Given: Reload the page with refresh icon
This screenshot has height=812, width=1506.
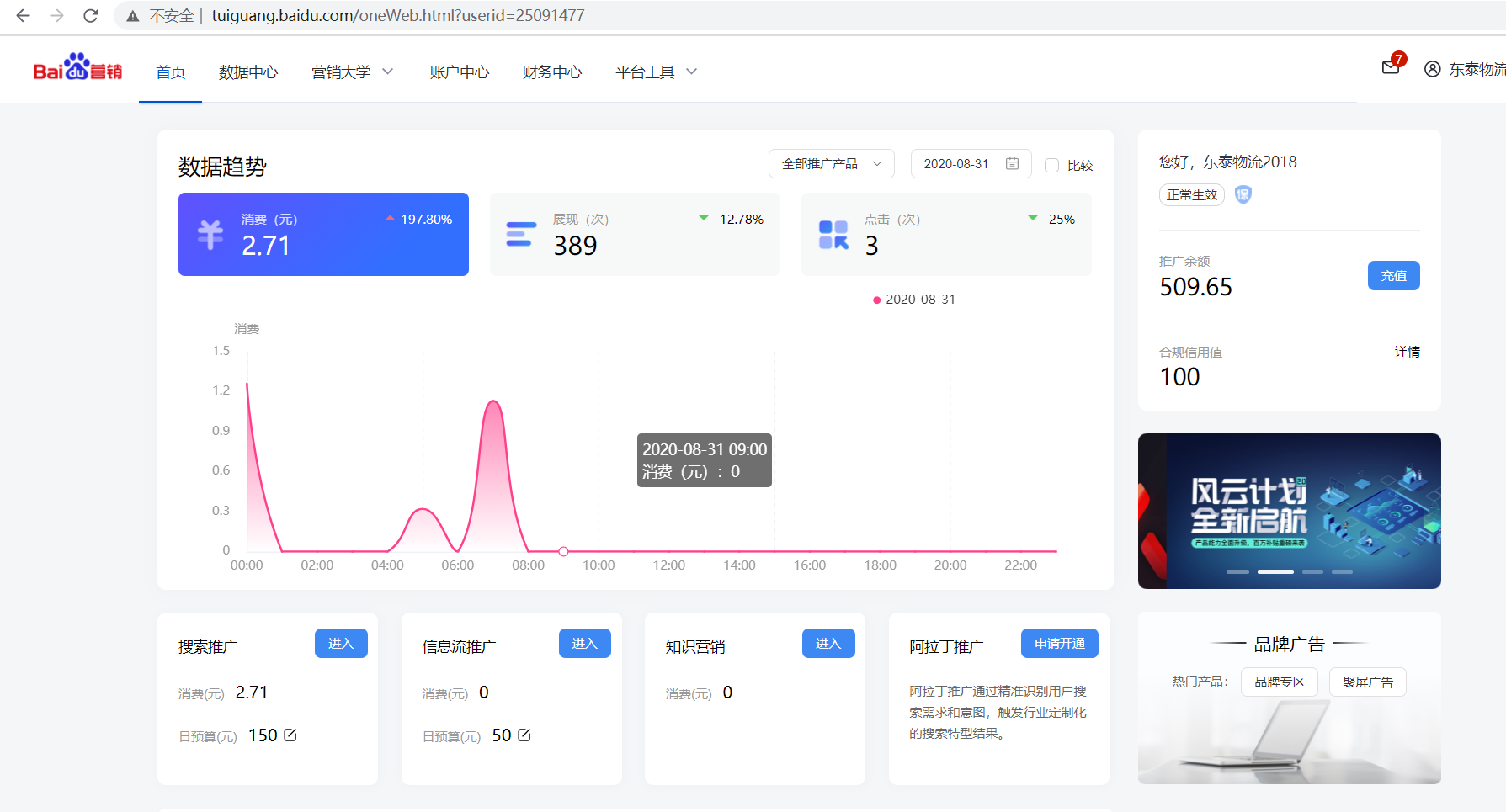Looking at the screenshot, I should coord(91,15).
